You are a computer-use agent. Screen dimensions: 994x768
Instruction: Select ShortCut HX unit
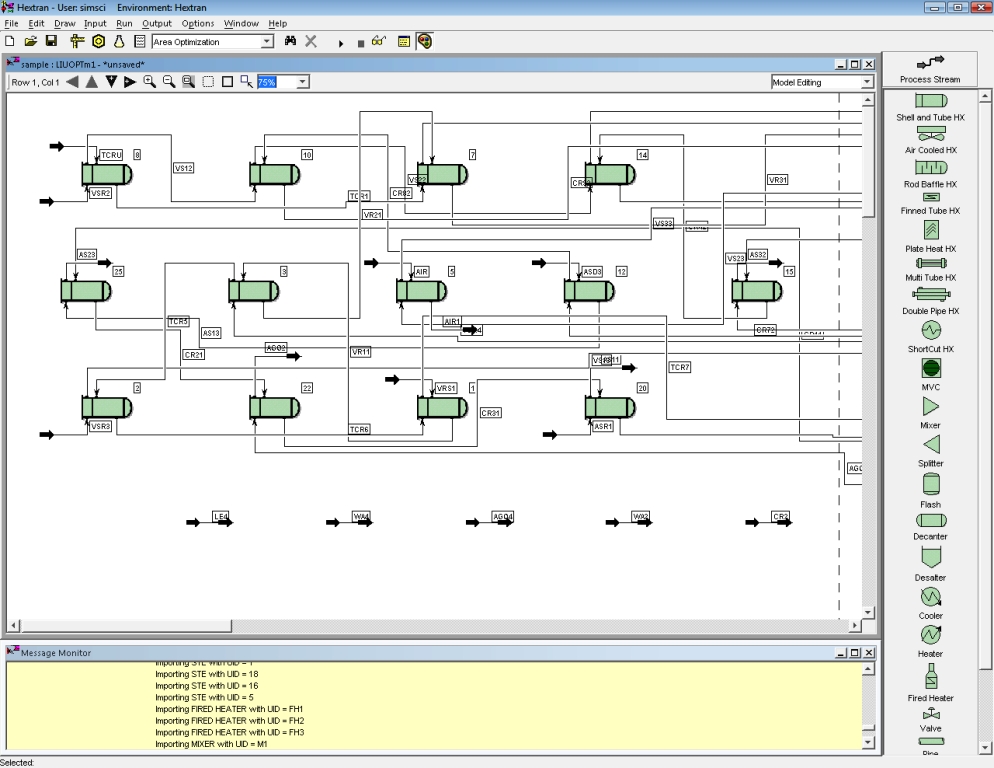tap(931, 330)
